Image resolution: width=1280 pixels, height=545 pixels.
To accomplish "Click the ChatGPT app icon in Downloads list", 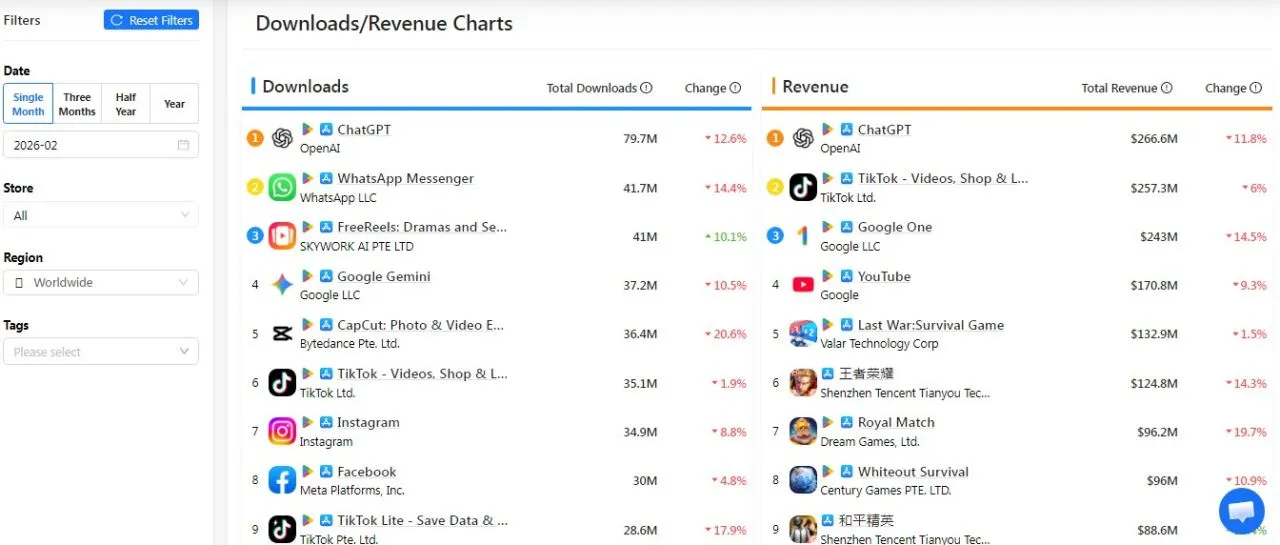I will [x=282, y=138].
